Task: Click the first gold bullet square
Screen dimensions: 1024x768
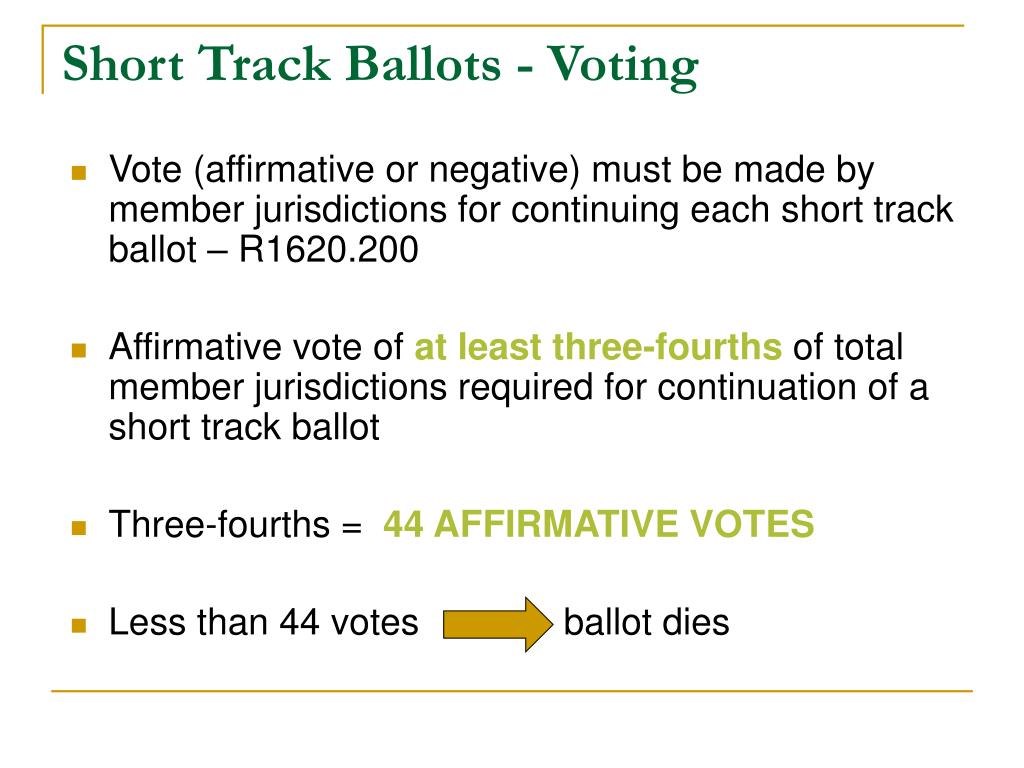Action: click(79, 172)
